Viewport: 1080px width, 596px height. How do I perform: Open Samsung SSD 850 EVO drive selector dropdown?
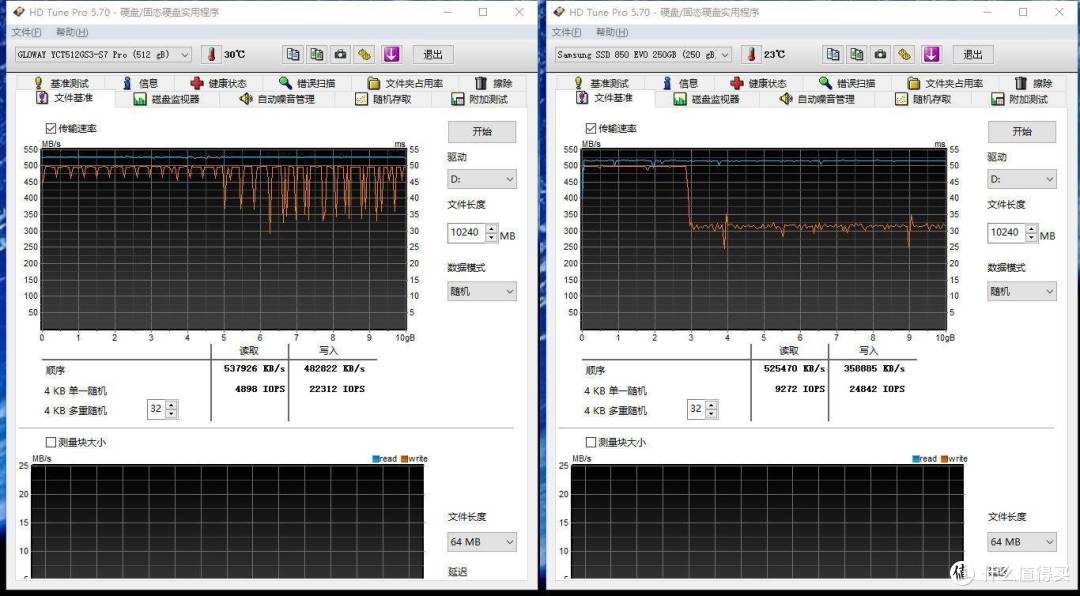643,54
